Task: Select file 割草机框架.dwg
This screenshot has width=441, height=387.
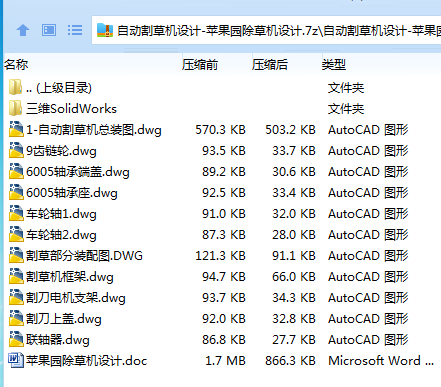Action: coord(70,277)
